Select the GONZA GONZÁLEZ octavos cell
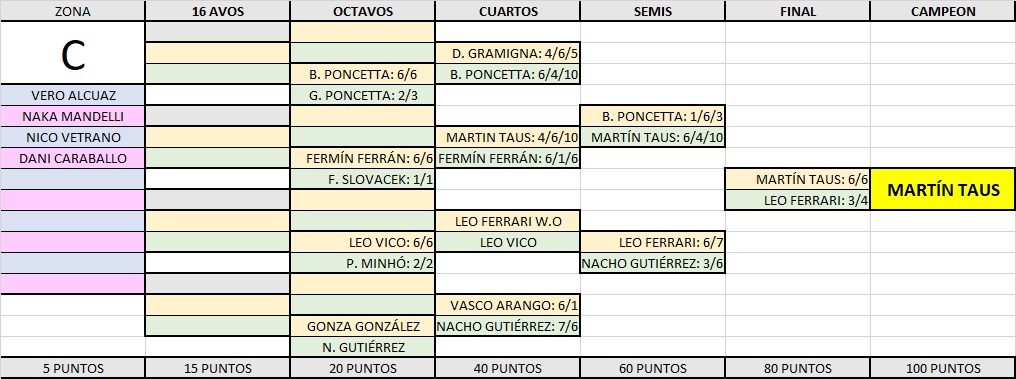 pos(363,327)
